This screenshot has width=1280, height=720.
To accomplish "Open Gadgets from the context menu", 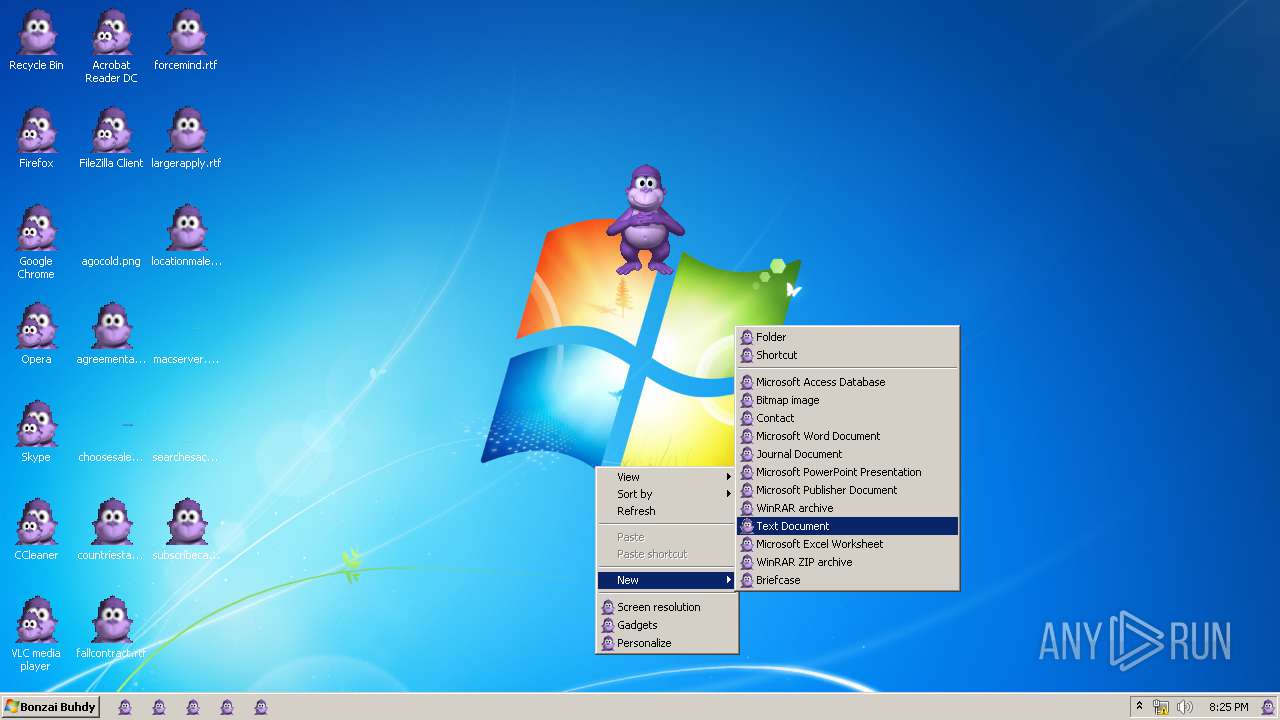I will pyautogui.click(x=667, y=625).
